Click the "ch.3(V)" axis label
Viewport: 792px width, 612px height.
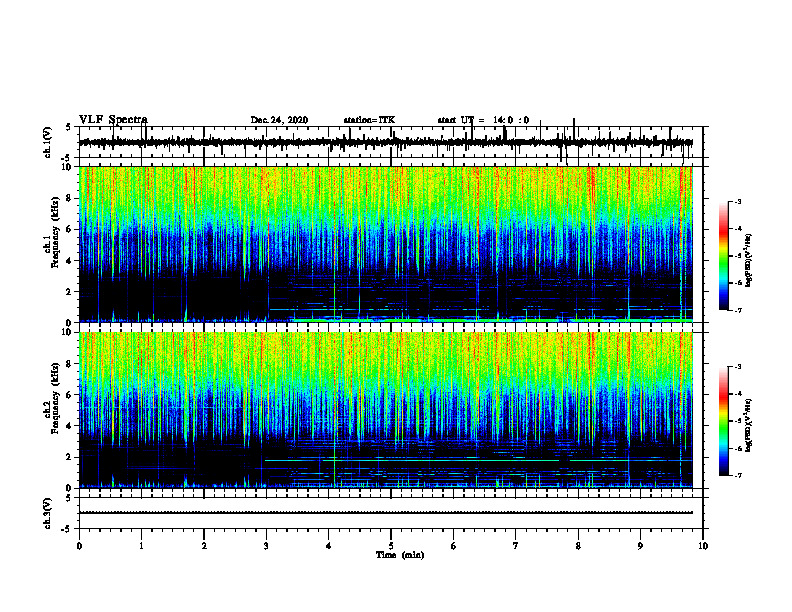pos(47,513)
